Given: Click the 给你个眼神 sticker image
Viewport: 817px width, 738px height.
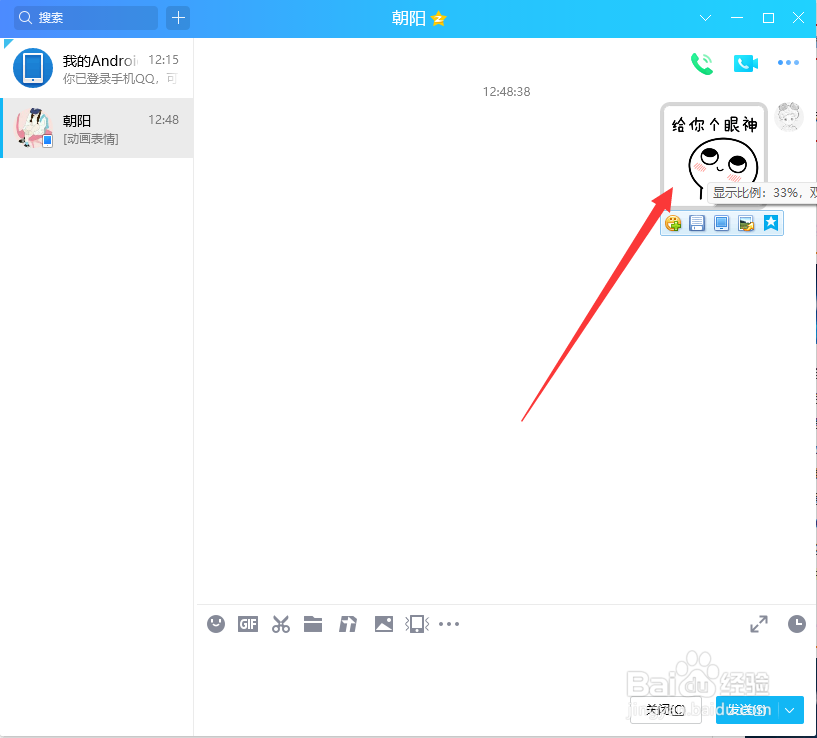Looking at the screenshot, I should (x=714, y=155).
